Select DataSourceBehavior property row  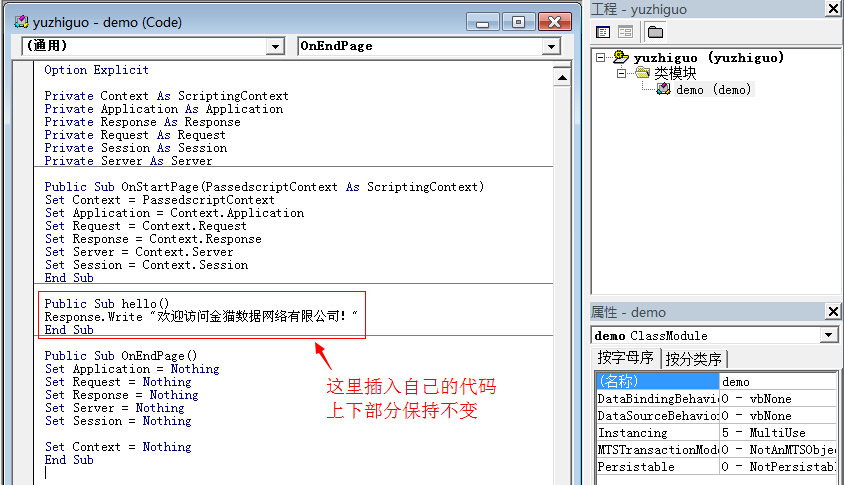pos(716,416)
